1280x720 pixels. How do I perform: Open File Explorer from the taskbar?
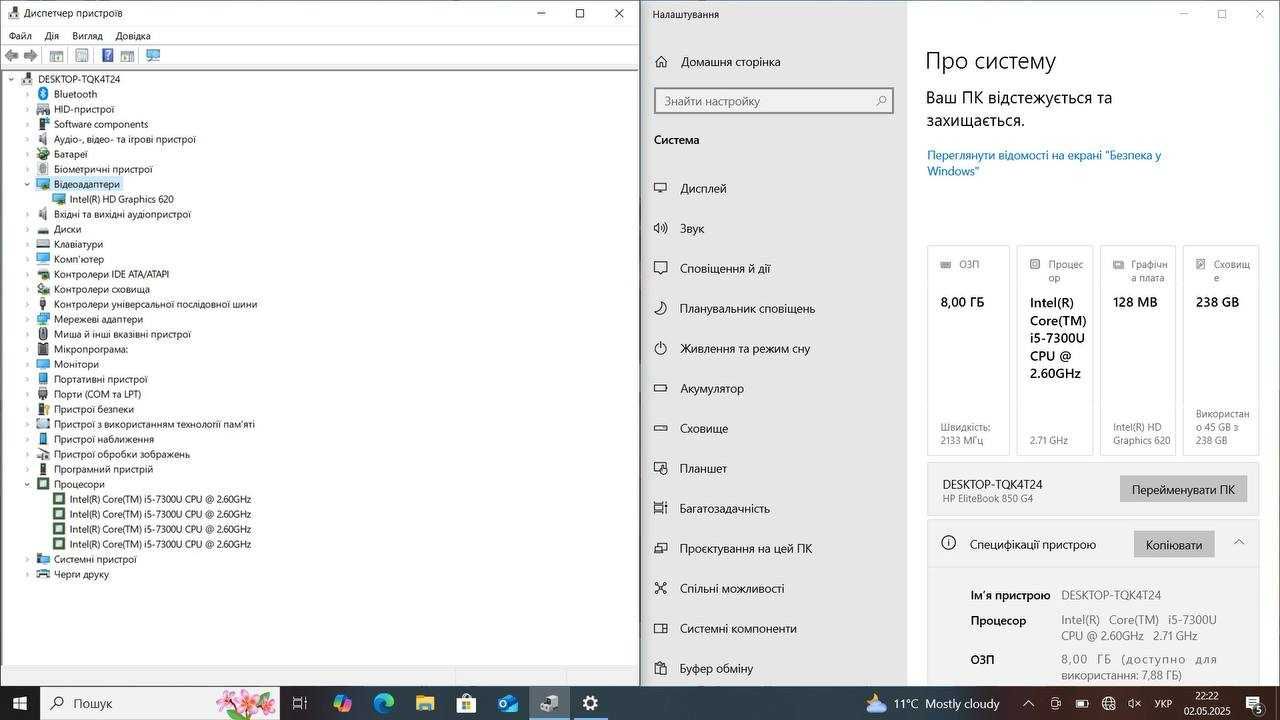(x=425, y=703)
